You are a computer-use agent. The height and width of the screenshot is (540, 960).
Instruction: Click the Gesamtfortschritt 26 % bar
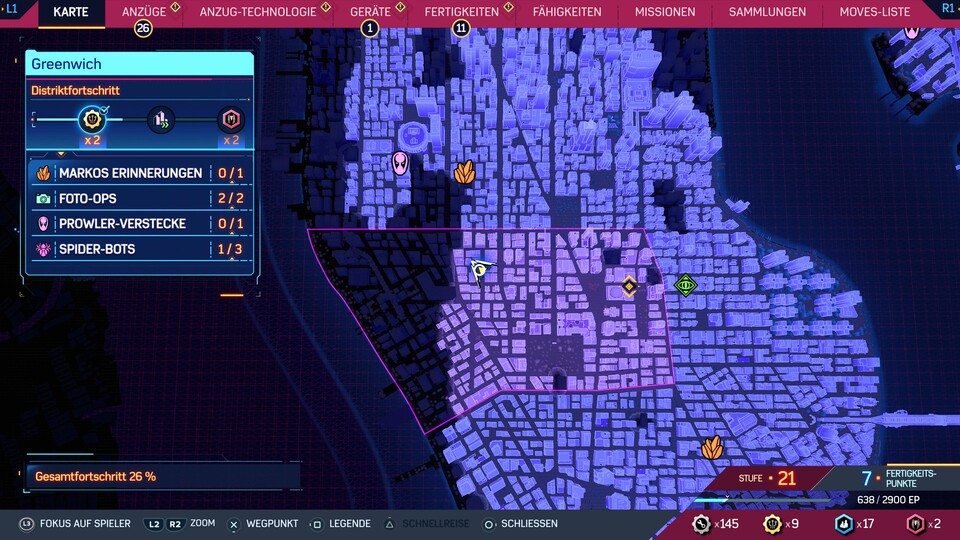point(162,476)
